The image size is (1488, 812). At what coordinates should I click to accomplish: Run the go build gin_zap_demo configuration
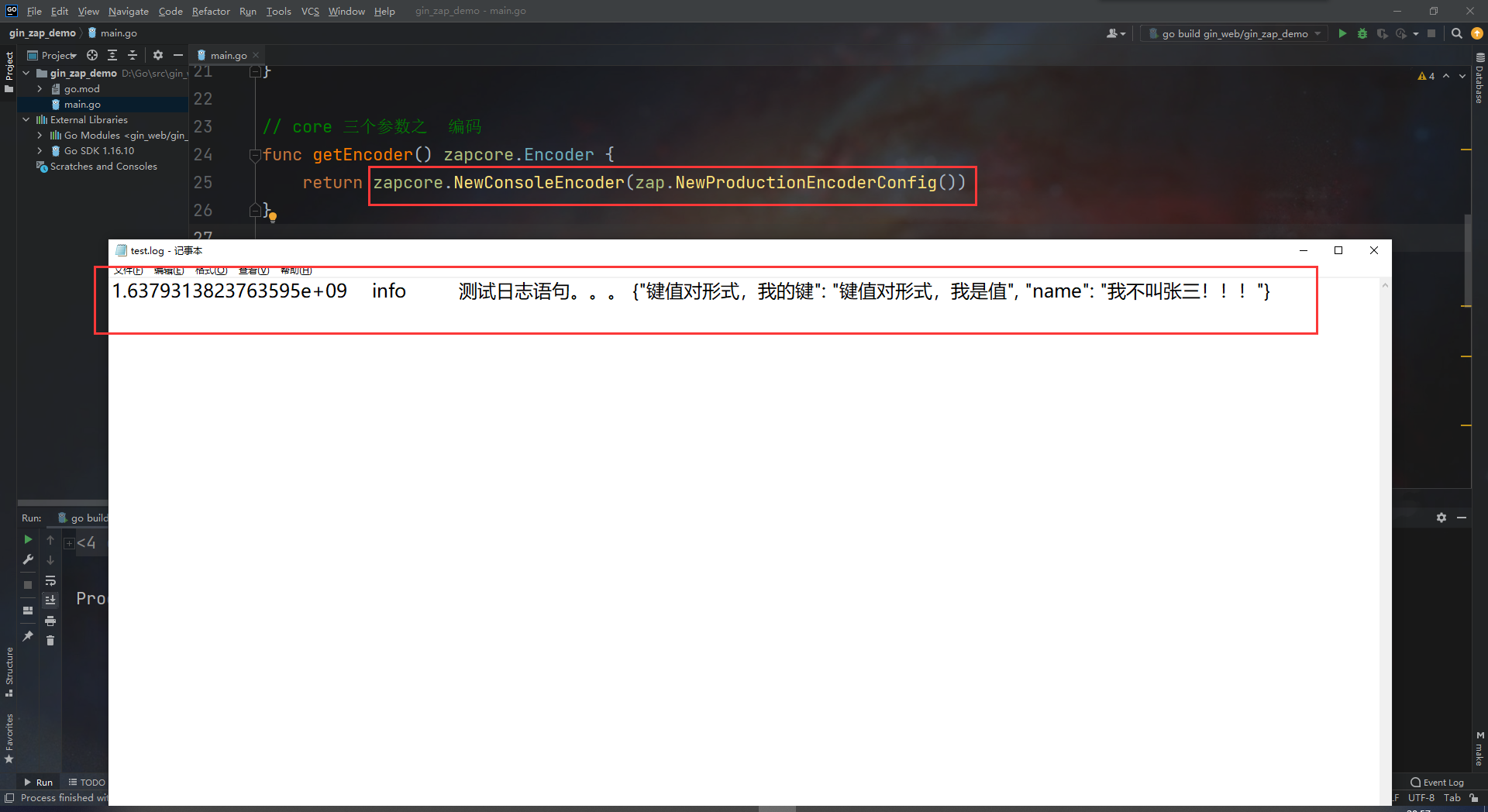pos(1343,33)
